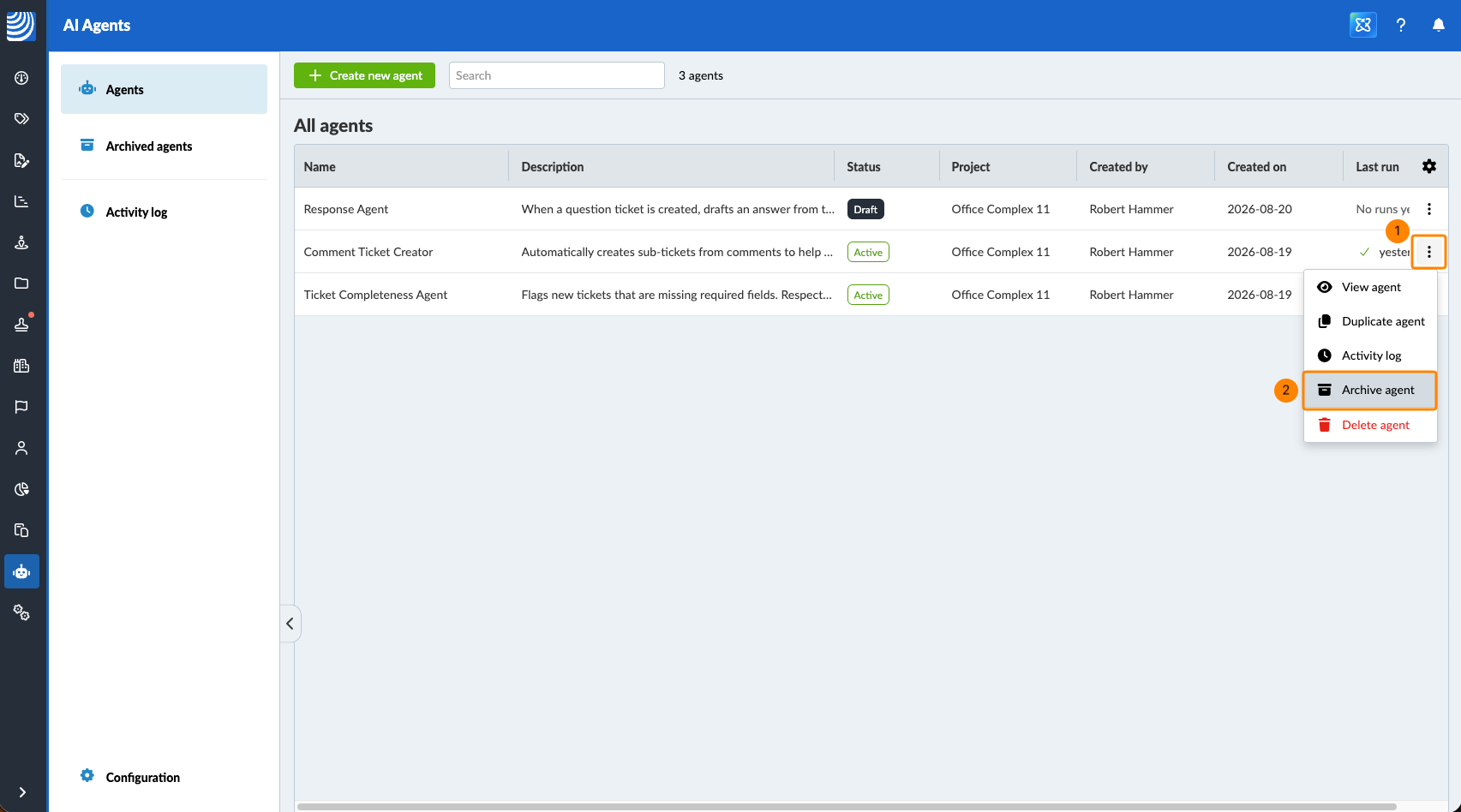Open the stamp icon with red notification dot
Viewport: 1461px width, 812px height.
pos(21,325)
